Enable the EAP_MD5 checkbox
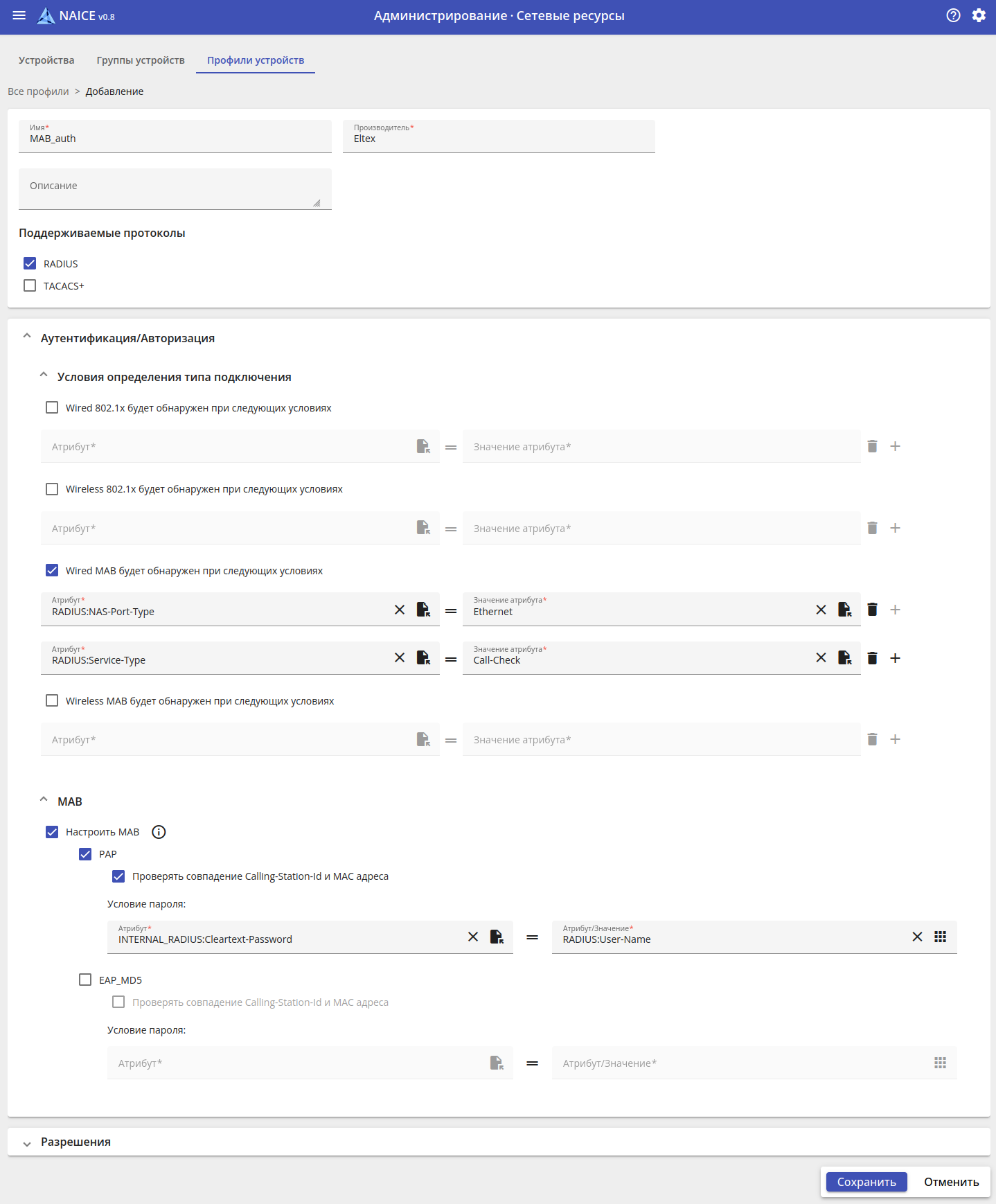The height and width of the screenshot is (1204, 996). [x=85, y=980]
